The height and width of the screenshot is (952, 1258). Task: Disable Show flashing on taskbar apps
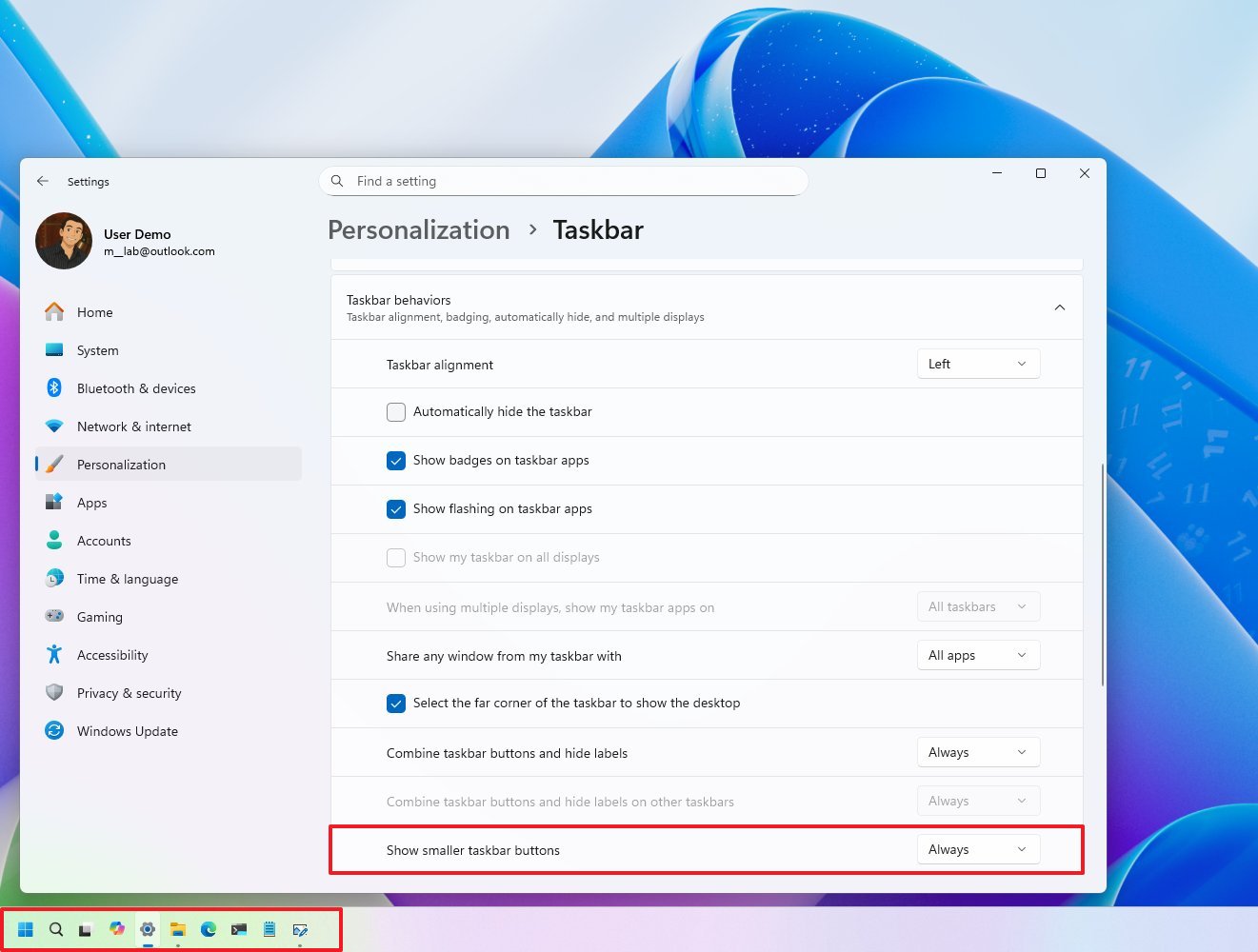click(x=396, y=509)
